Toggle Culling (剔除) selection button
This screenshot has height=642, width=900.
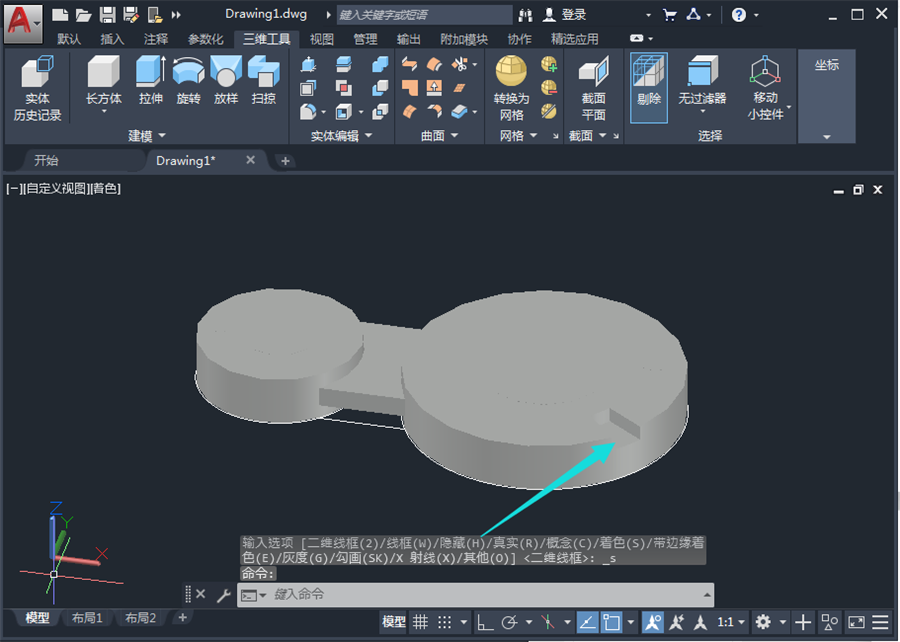649,88
